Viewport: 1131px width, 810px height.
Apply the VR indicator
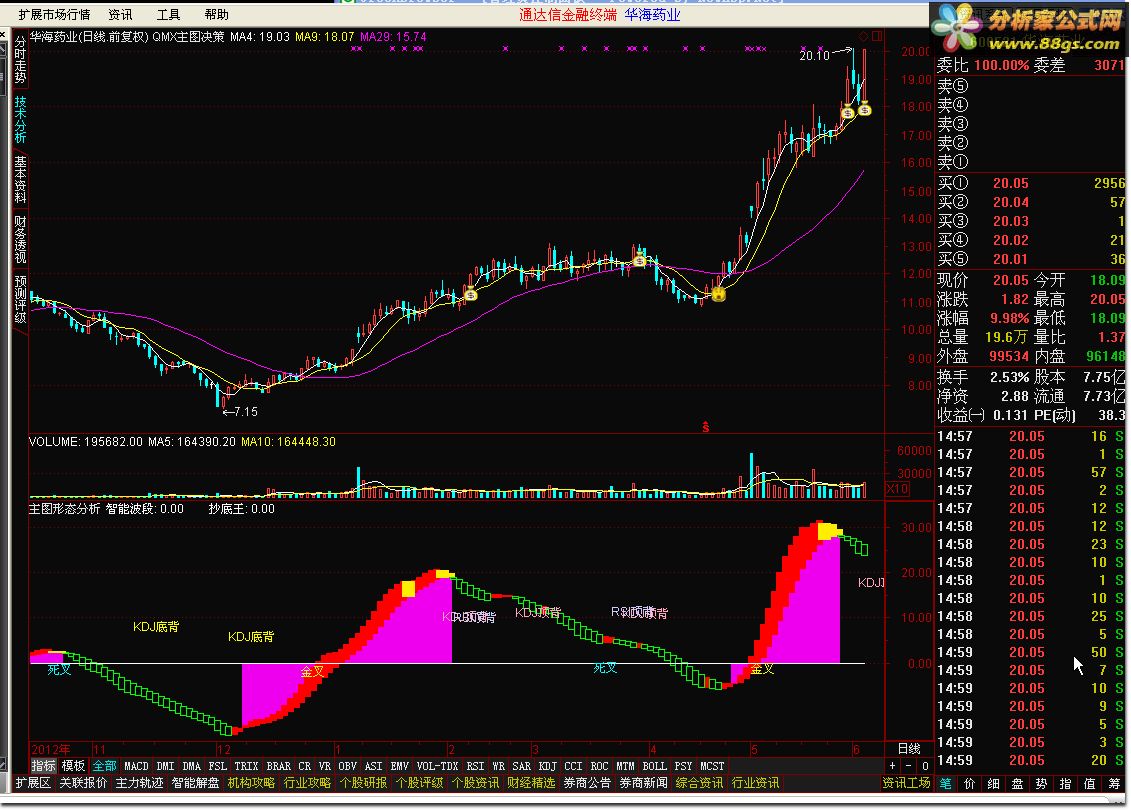click(x=325, y=766)
